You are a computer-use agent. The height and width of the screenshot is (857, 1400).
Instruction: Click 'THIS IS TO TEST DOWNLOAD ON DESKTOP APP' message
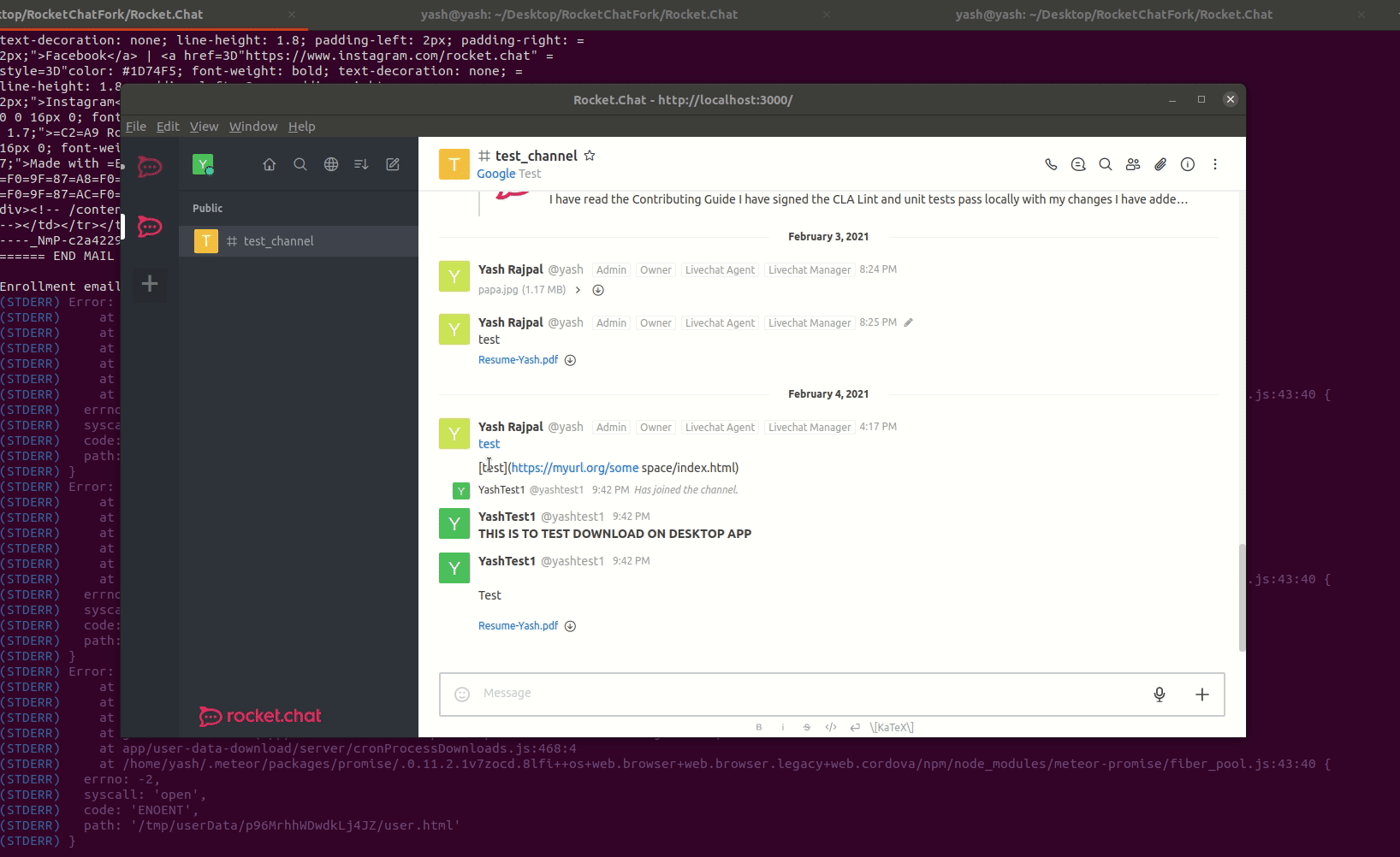pos(614,534)
